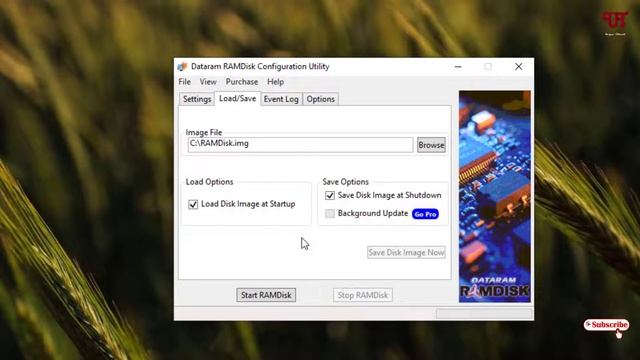Go to the Options tab
Image resolution: width=640 pixels, height=360 pixels.
[320, 99]
